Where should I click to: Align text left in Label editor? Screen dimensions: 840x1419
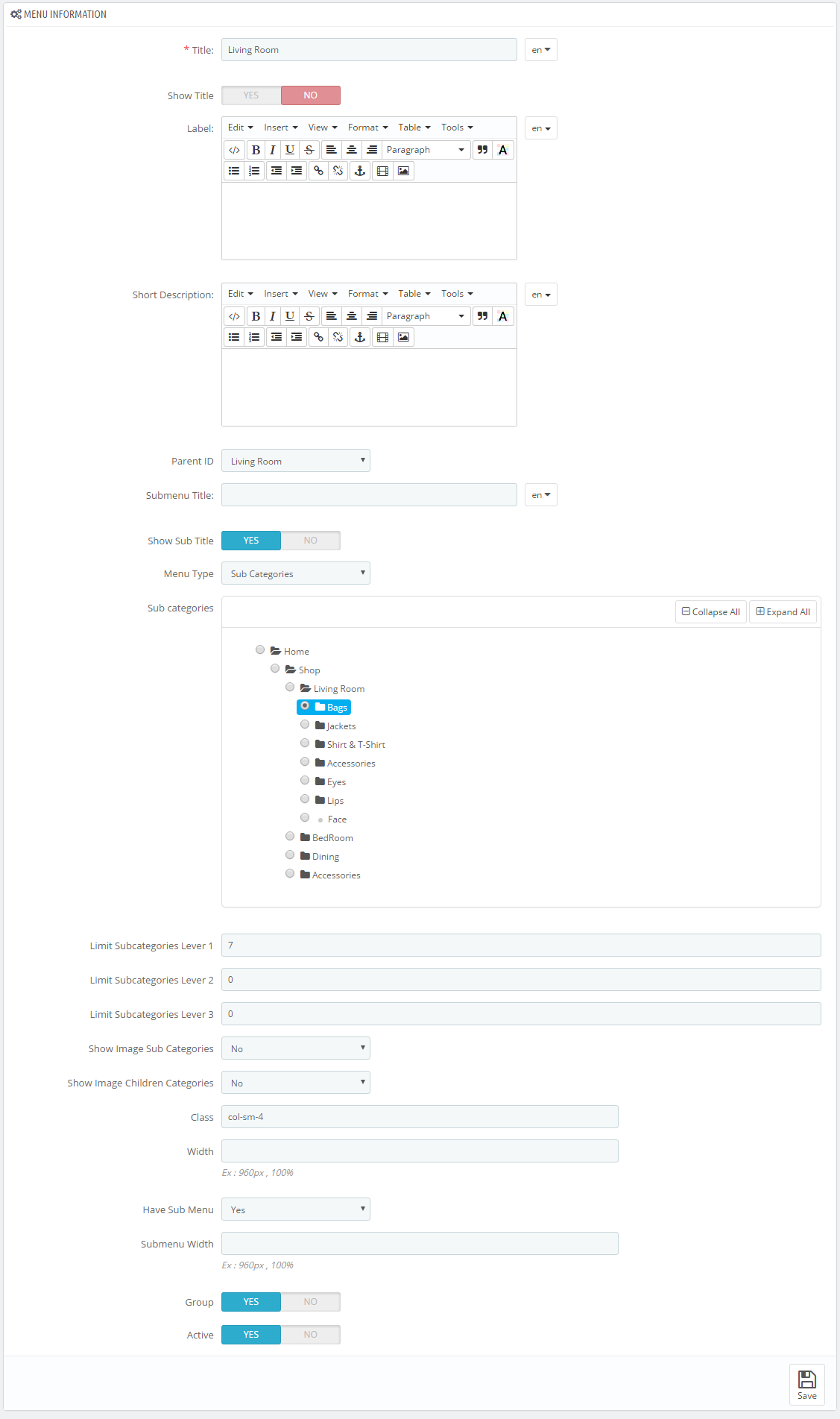coord(332,150)
